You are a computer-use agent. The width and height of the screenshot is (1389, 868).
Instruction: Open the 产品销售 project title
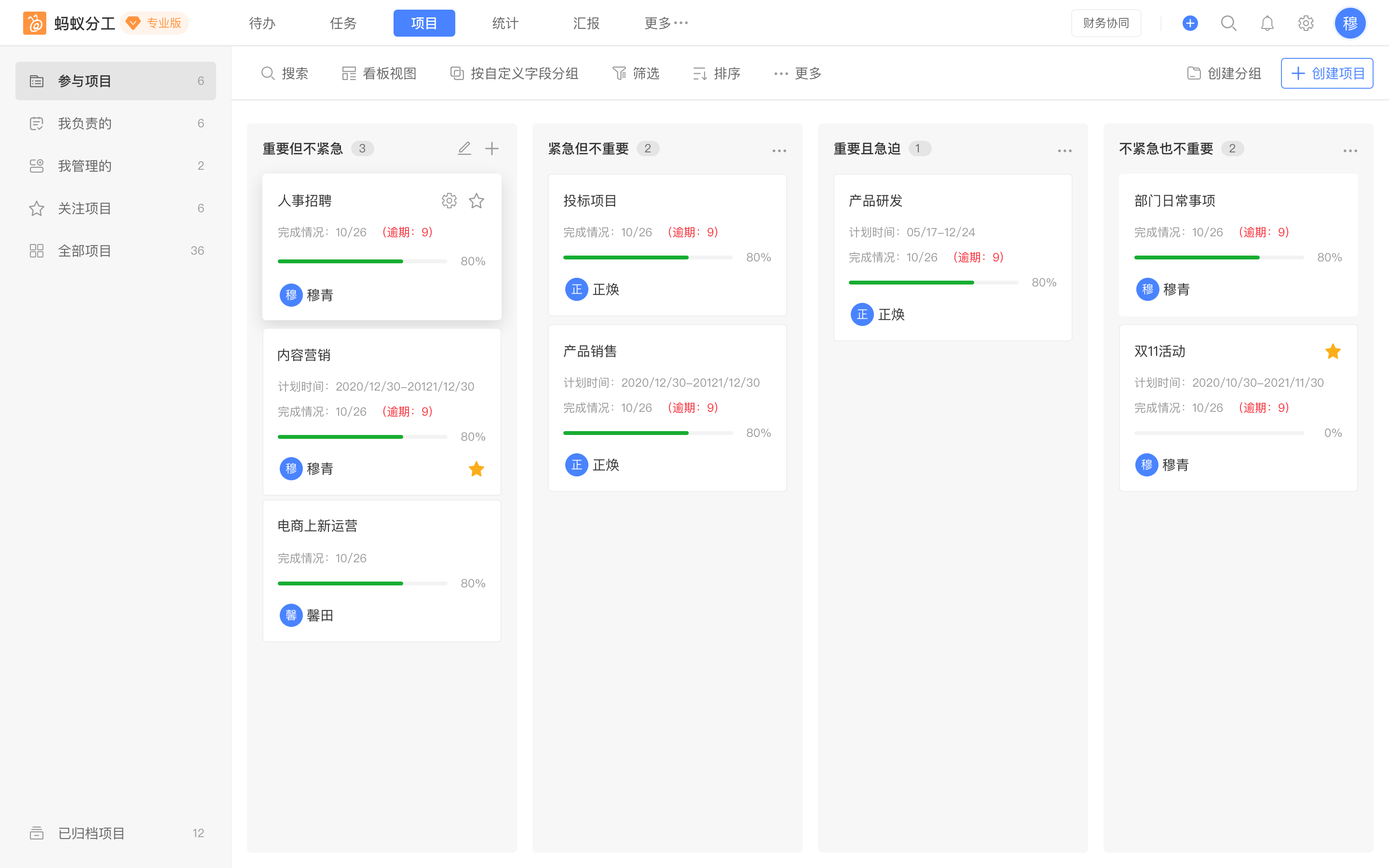point(590,351)
